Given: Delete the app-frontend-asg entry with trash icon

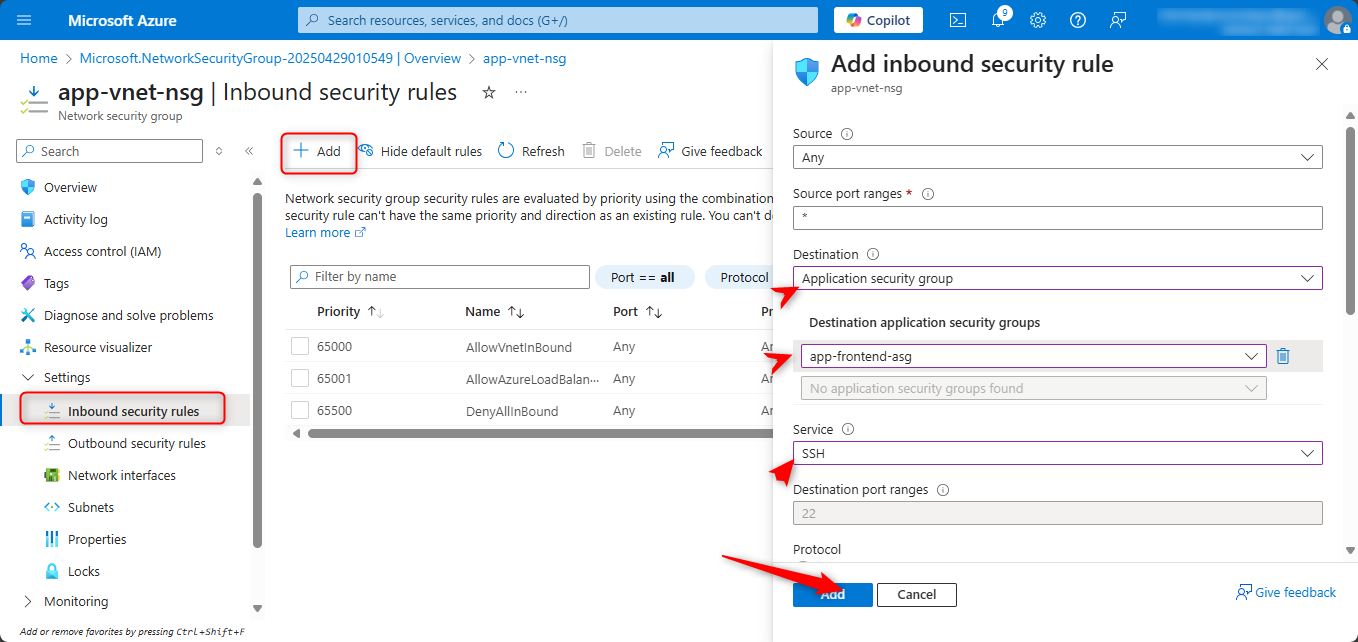Looking at the screenshot, I should [1283, 356].
